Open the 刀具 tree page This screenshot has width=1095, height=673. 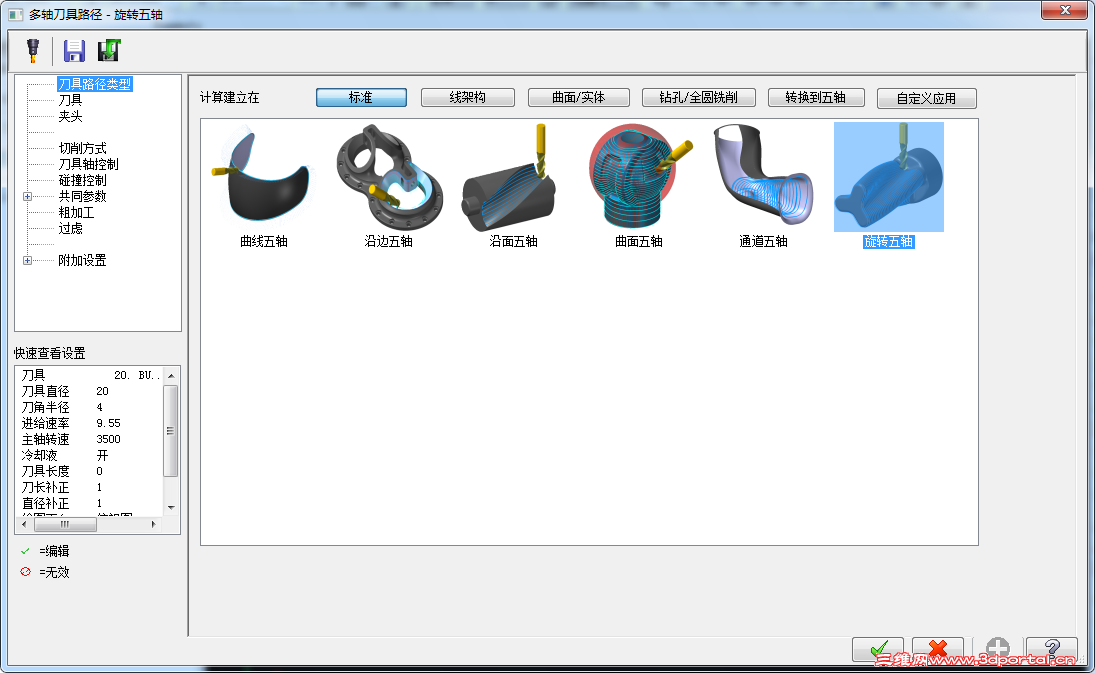70,101
